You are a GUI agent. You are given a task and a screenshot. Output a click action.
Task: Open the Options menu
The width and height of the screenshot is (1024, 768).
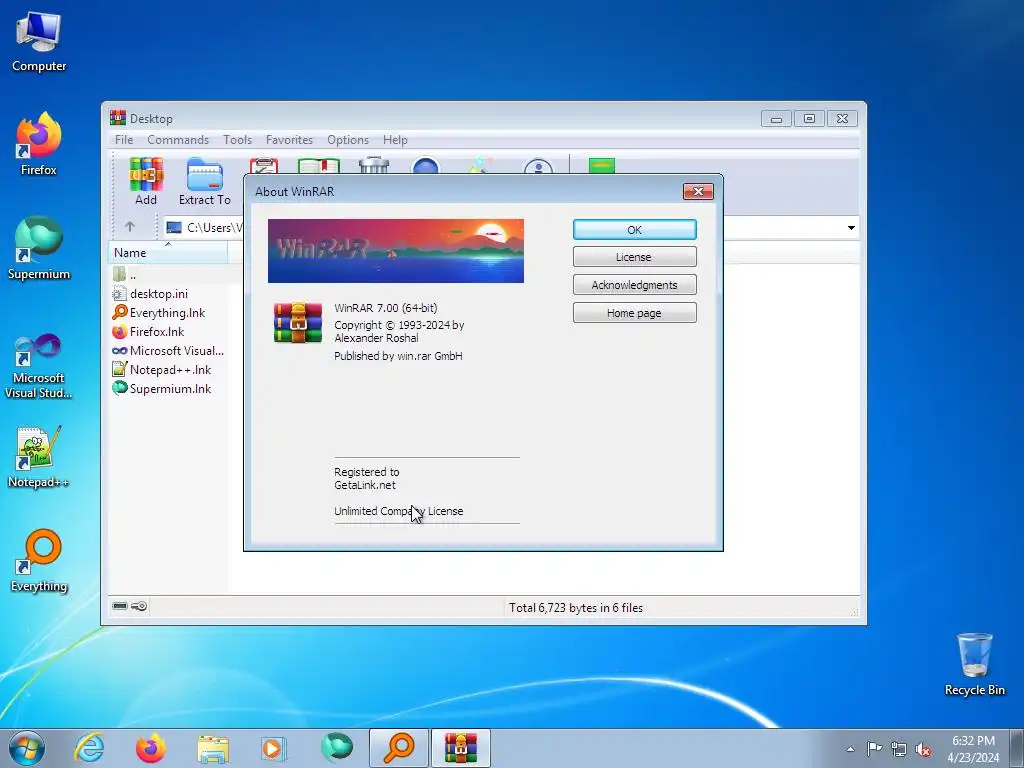(x=348, y=140)
